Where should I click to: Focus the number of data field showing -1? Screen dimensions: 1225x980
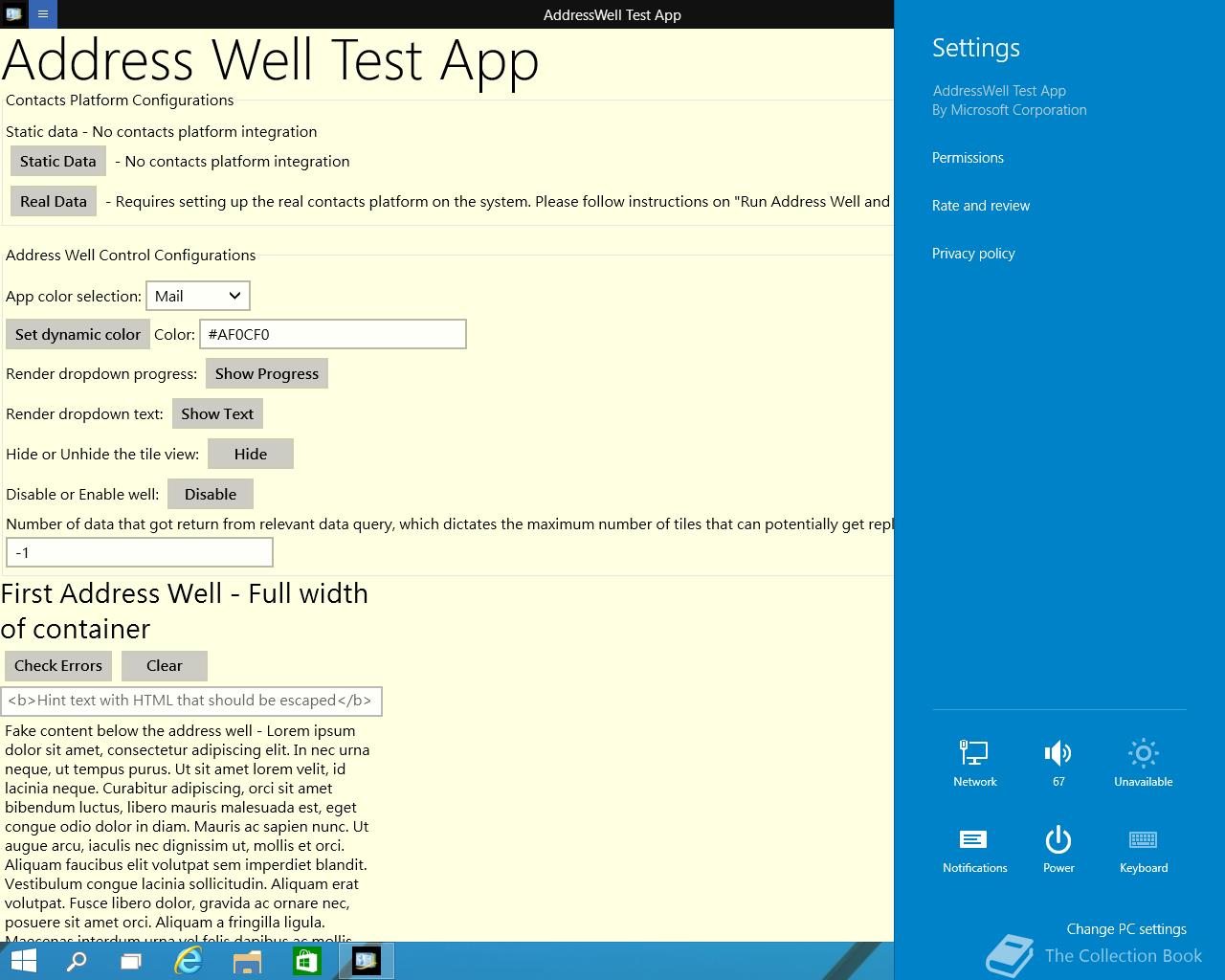click(x=140, y=552)
